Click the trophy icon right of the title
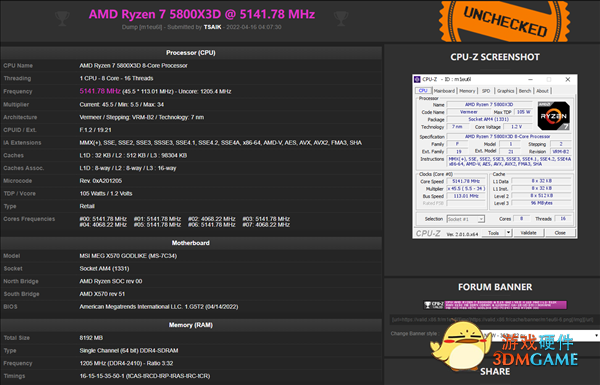Image resolution: width=600 pixels, height=385 pixels. (x=341, y=18)
